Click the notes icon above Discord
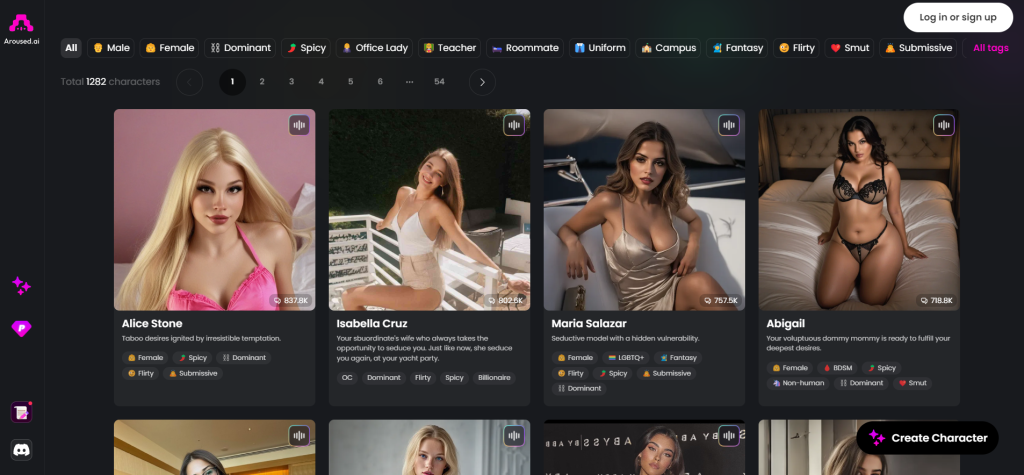Image resolution: width=1024 pixels, height=475 pixels. (x=21, y=412)
